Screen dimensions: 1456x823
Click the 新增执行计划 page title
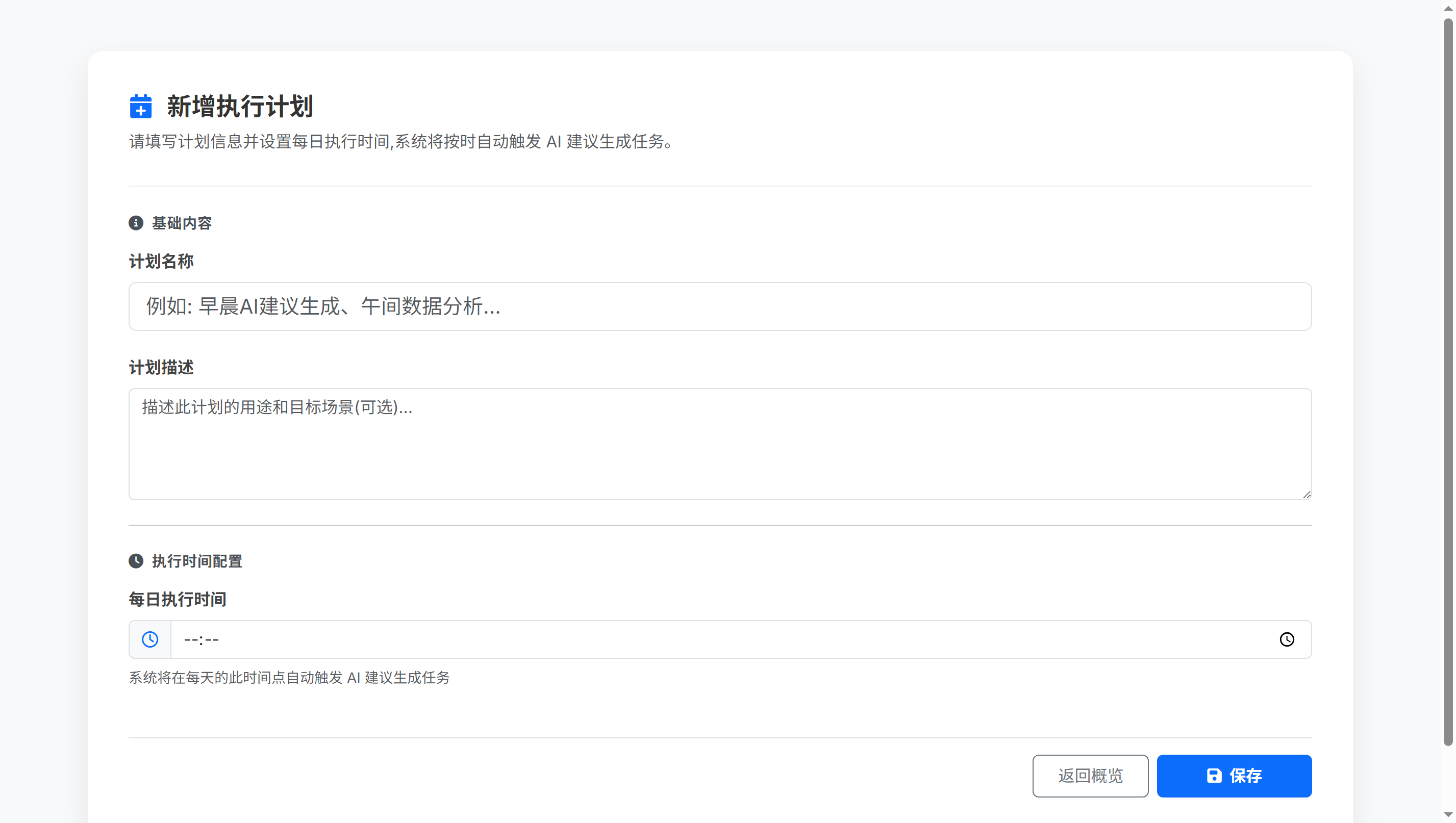point(240,106)
